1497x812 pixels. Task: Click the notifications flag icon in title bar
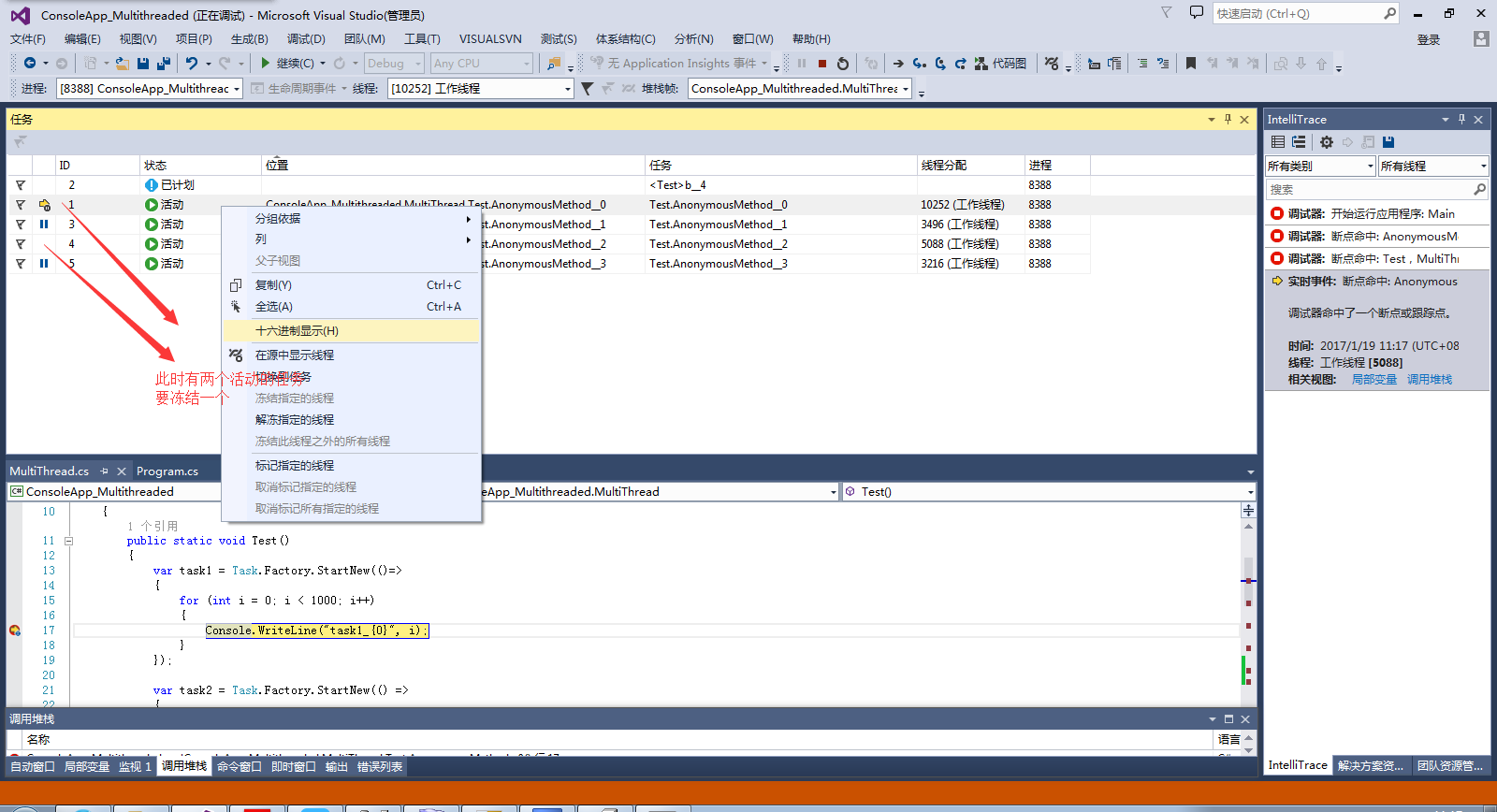pos(1166,12)
